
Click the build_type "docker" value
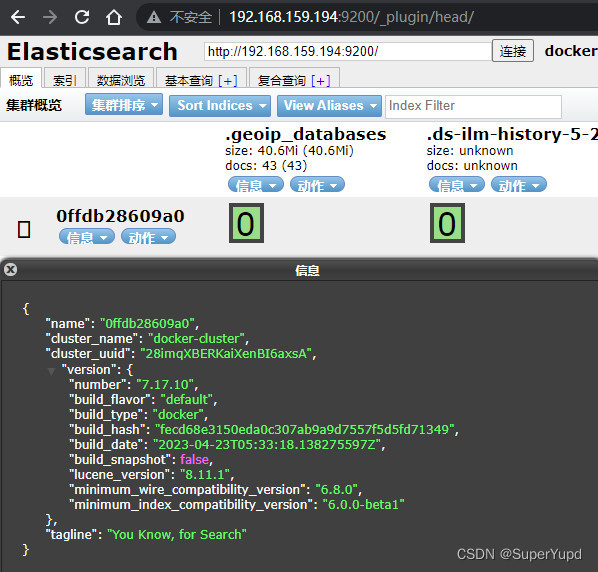point(178,414)
